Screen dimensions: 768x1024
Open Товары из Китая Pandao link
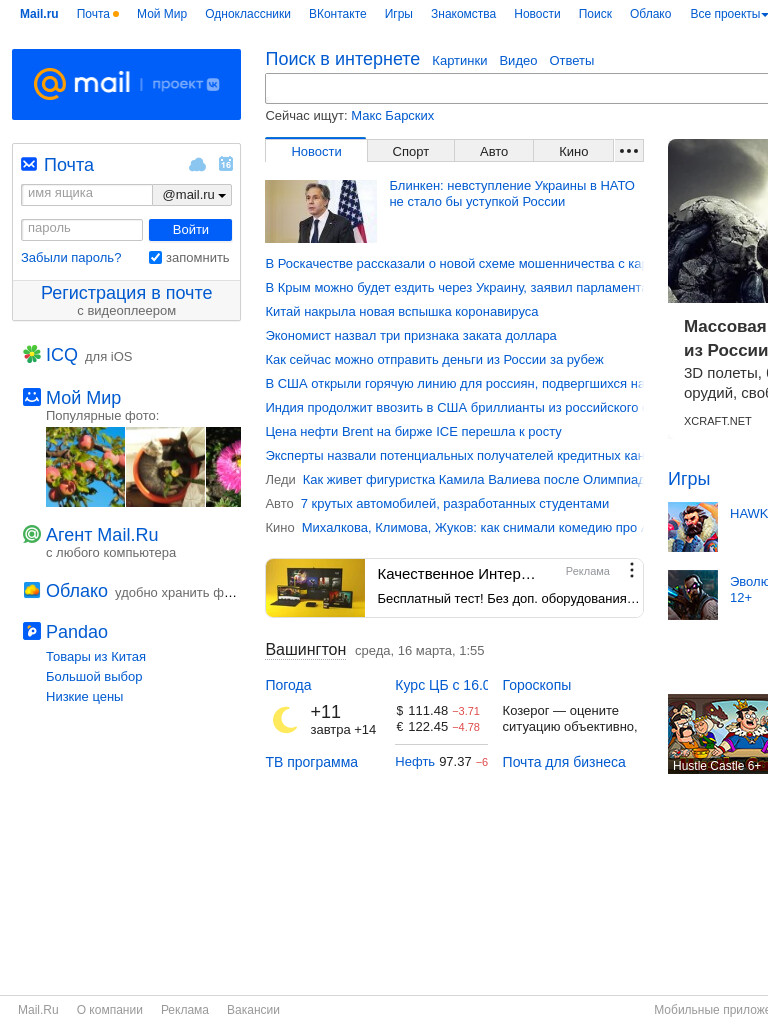[x=95, y=656]
